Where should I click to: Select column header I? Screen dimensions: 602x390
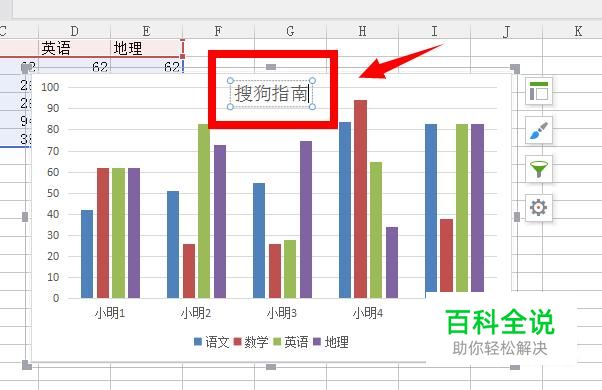pos(434,31)
